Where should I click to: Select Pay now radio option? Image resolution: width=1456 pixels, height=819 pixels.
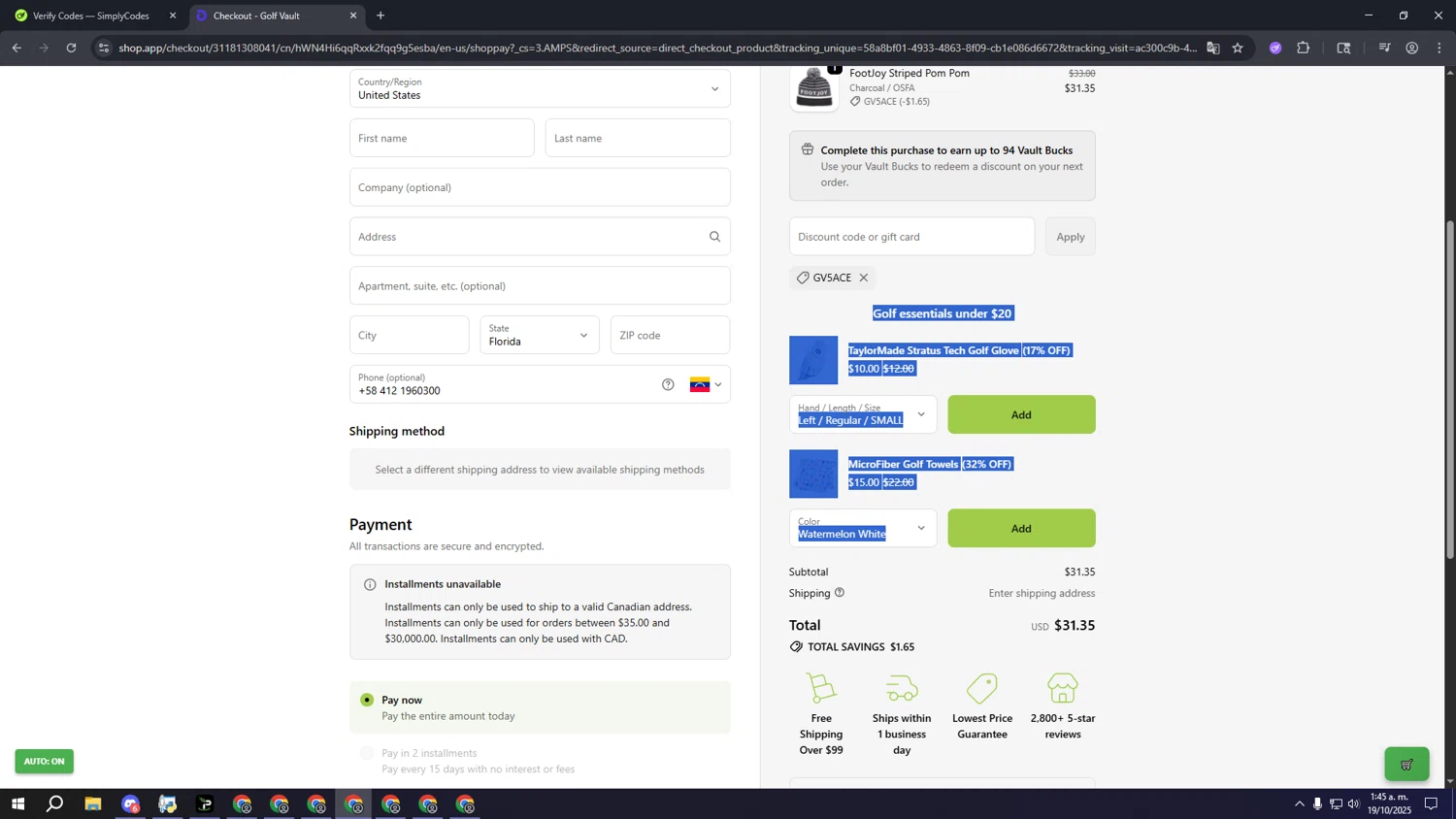pos(367,700)
